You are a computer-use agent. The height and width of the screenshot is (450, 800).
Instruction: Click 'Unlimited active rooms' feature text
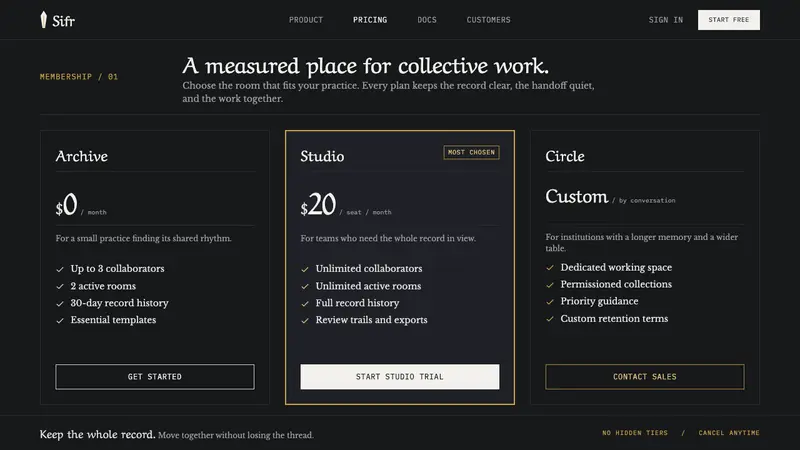tap(368, 286)
